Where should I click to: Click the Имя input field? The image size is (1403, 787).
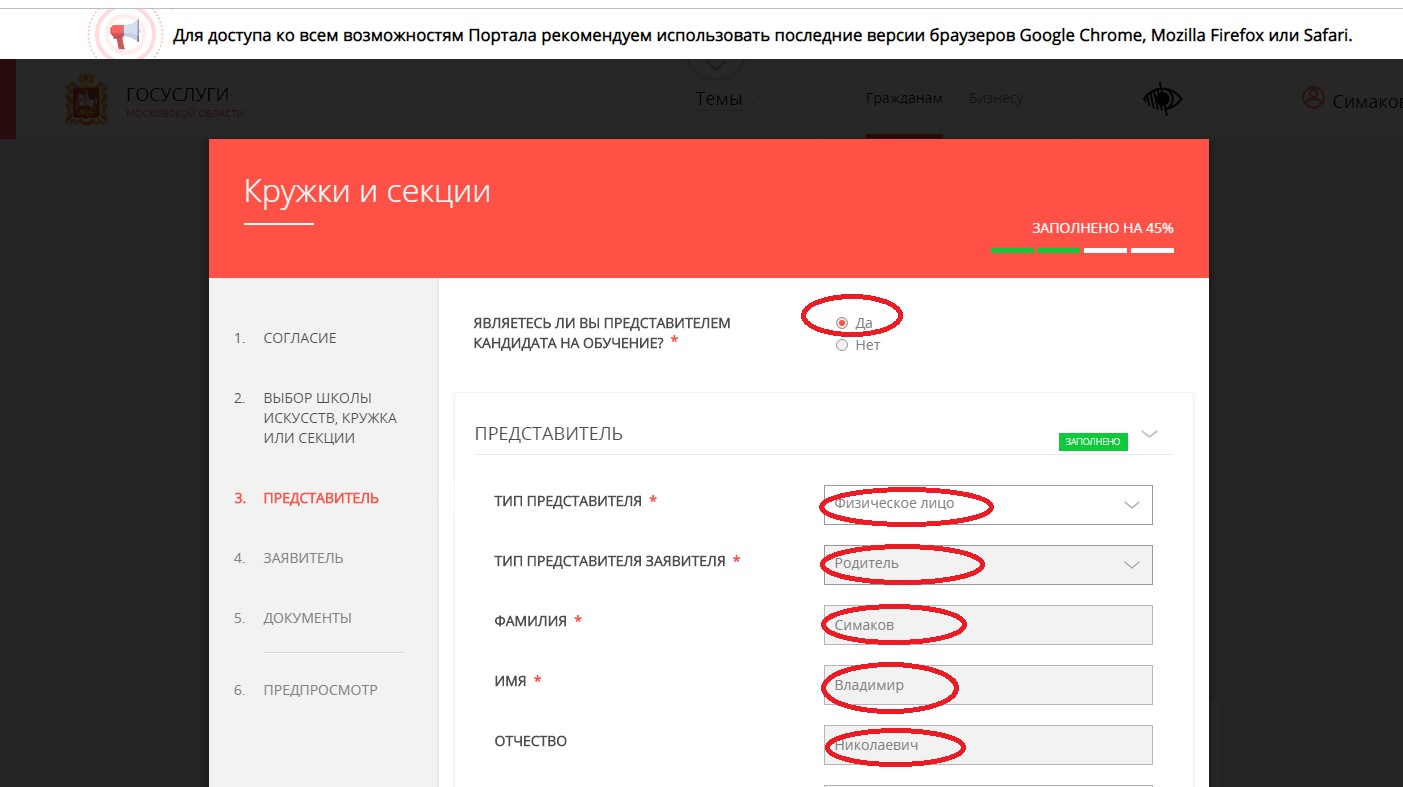(988, 685)
